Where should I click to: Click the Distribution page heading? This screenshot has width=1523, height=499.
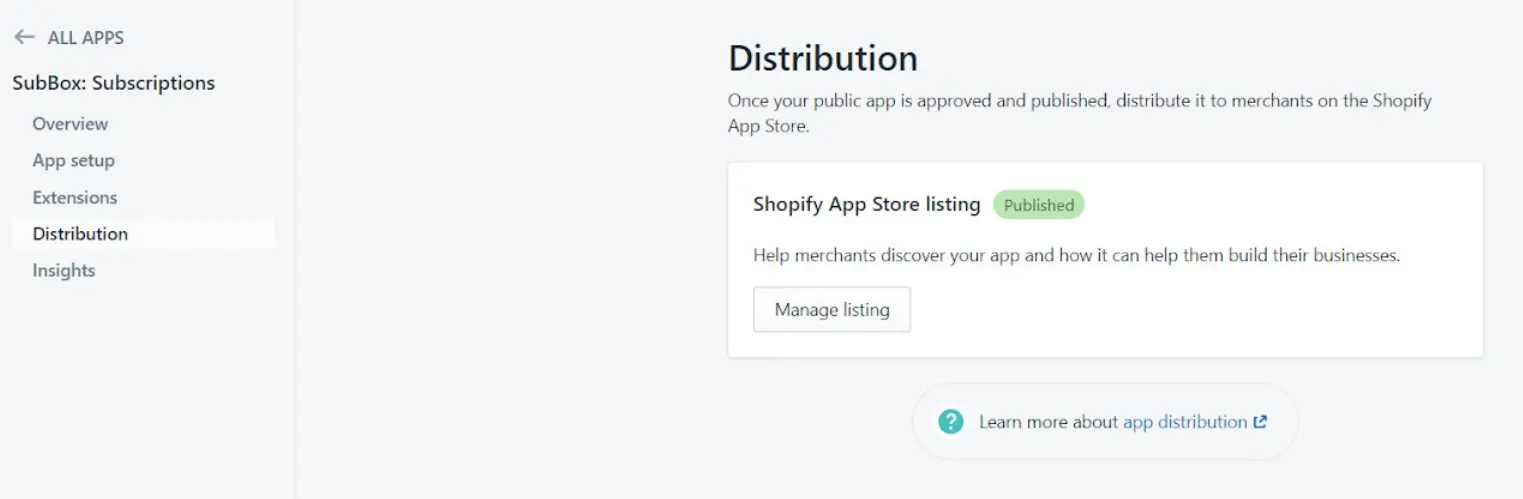(822, 58)
